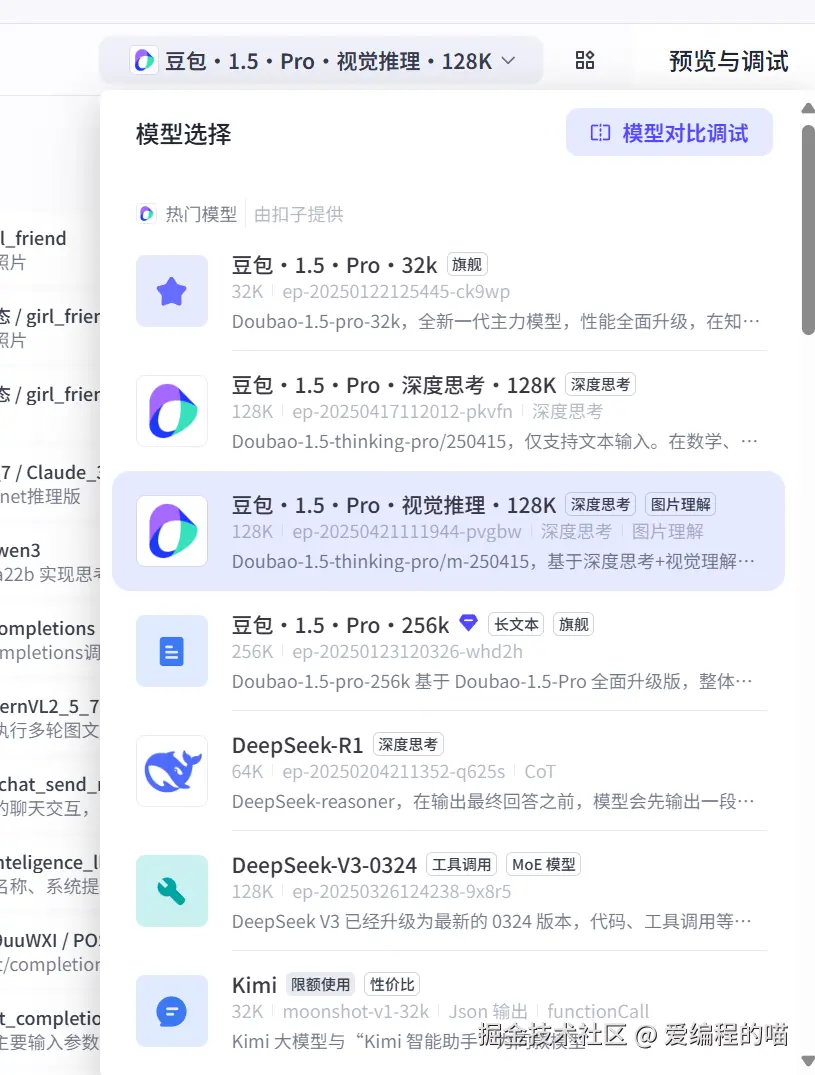Click endpoint ep-20250204211352-q625s text
This screenshot has height=1075, width=815.
tap(393, 771)
